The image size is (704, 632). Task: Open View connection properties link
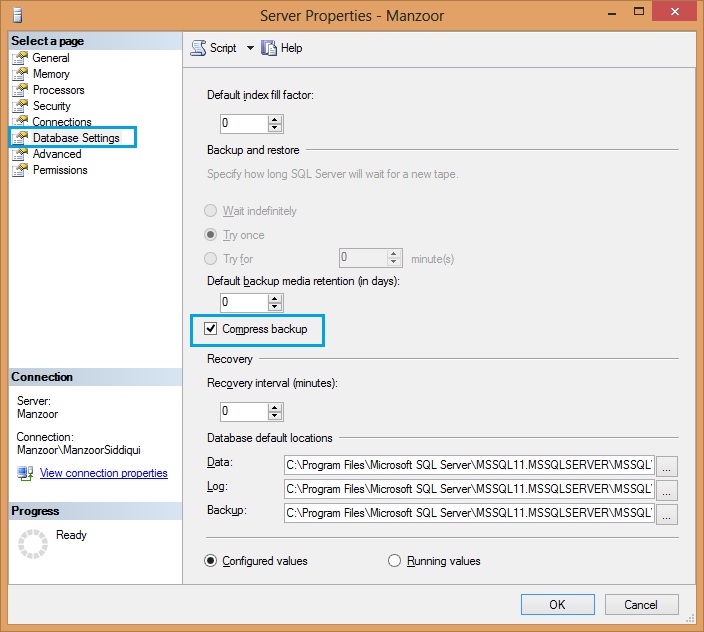tap(103, 473)
